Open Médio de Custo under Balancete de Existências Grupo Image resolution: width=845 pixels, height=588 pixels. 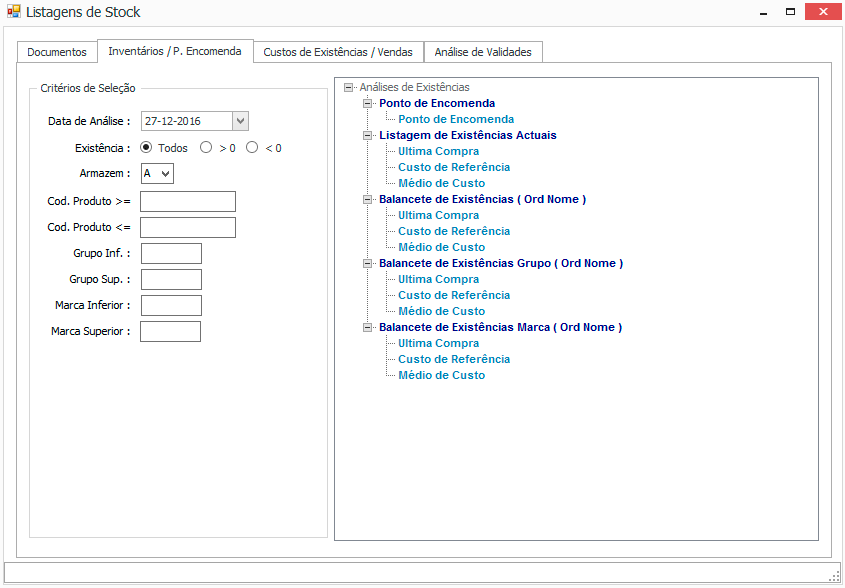pos(441,312)
